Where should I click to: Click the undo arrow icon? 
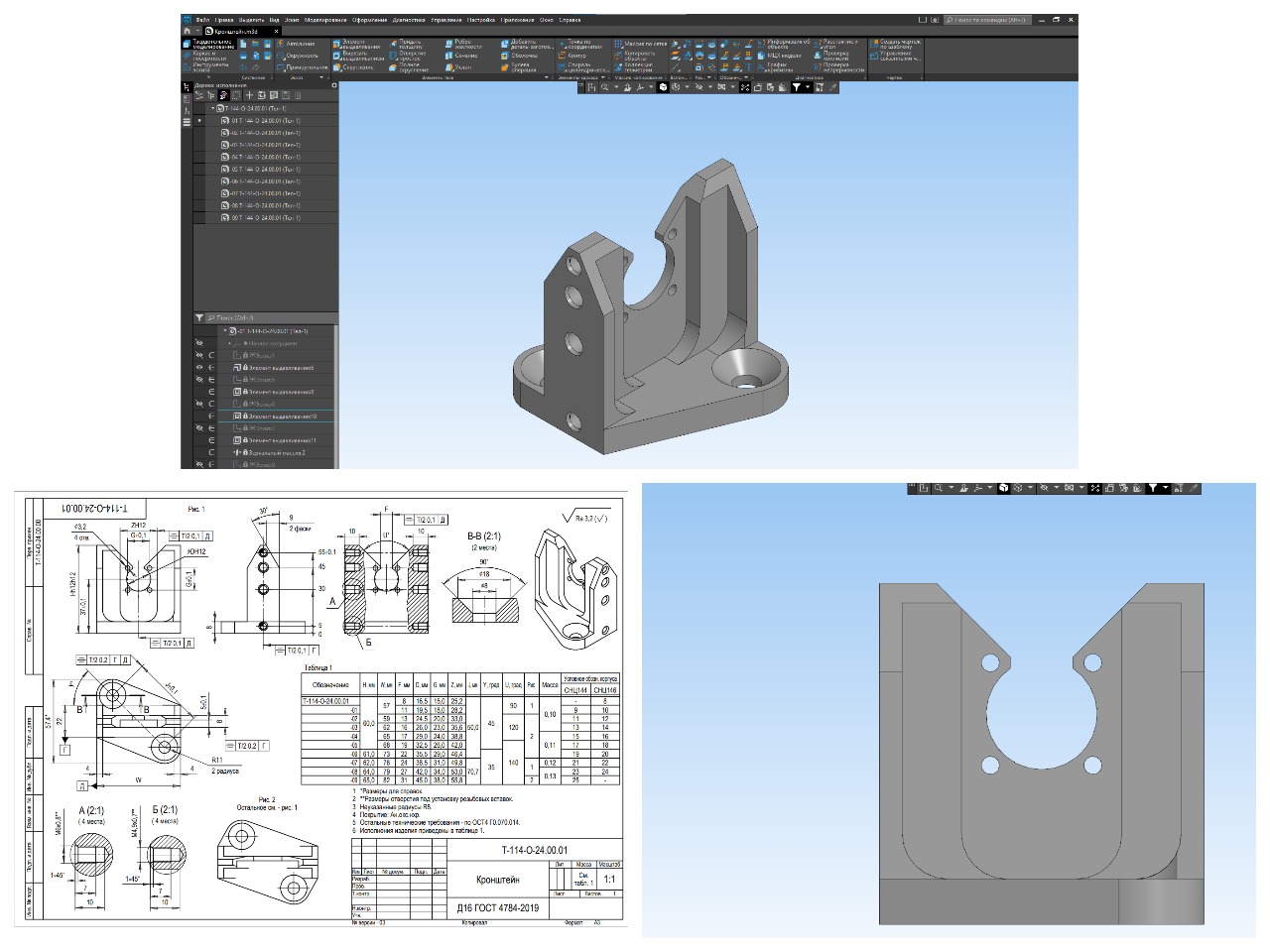242,66
